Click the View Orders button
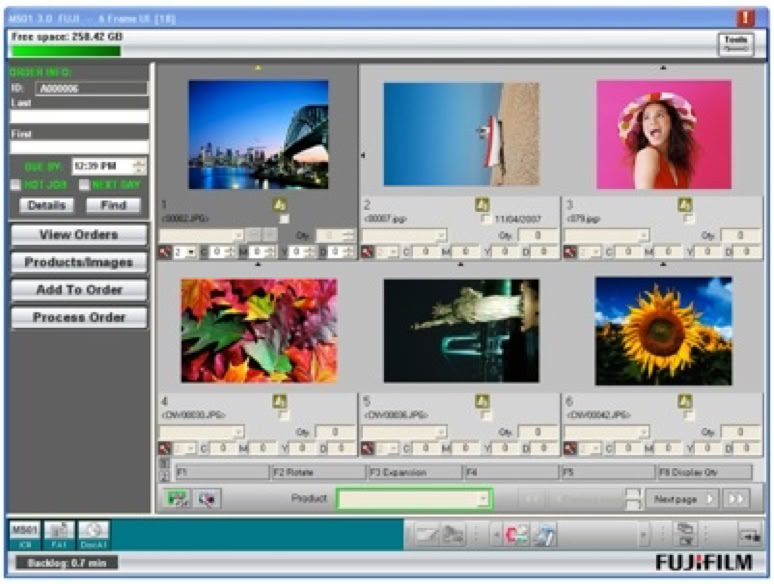The image size is (774, 584). pyautogui.click(x=79, y=235)
